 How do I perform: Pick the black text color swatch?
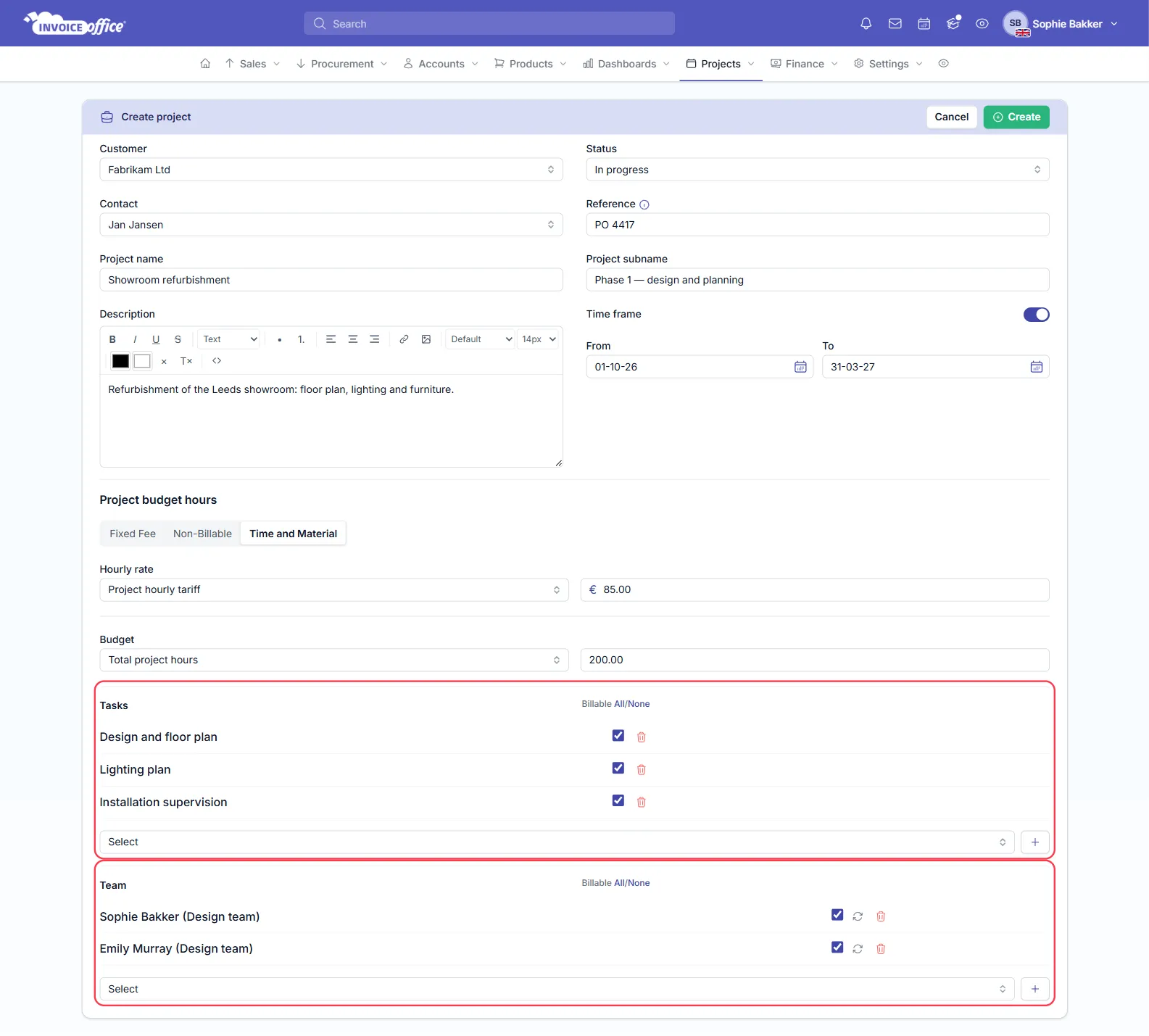tap(120, 361)
